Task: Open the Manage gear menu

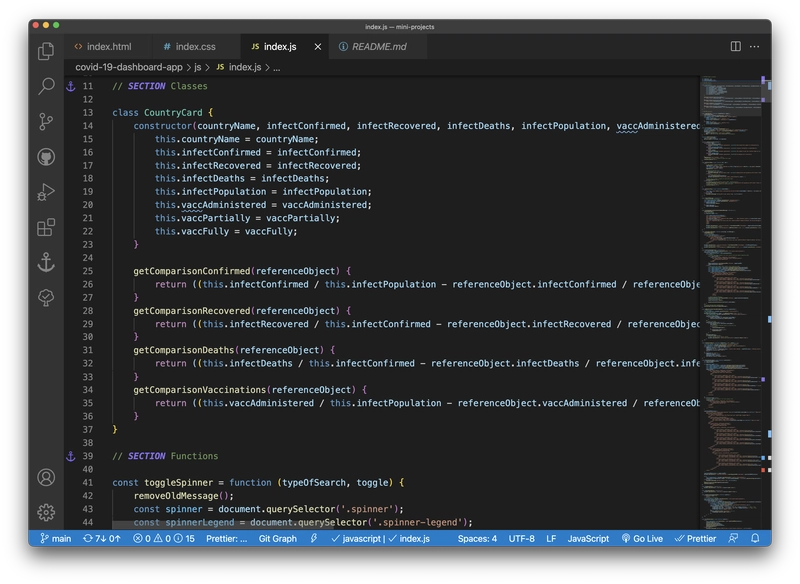Action: [x=46, y=513]
